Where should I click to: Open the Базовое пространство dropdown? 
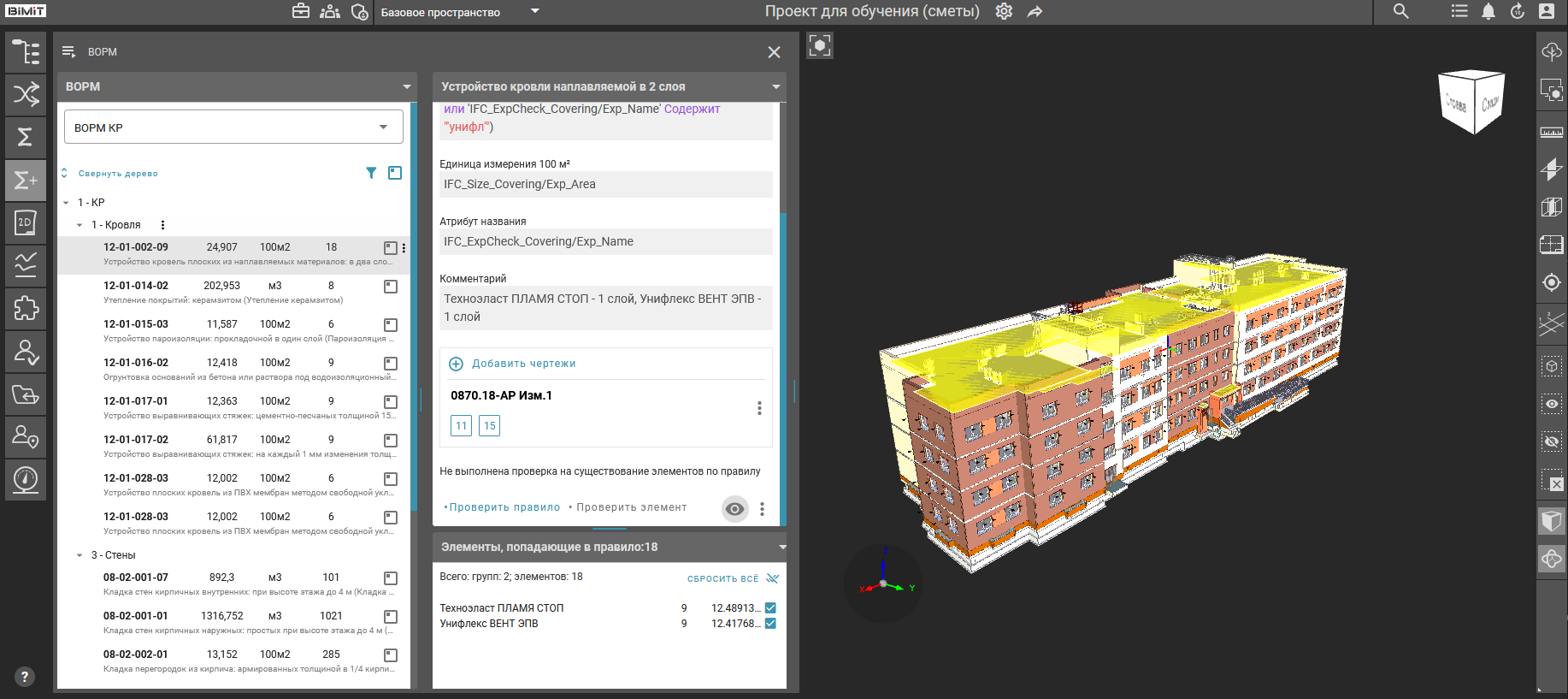pos(459,12)
